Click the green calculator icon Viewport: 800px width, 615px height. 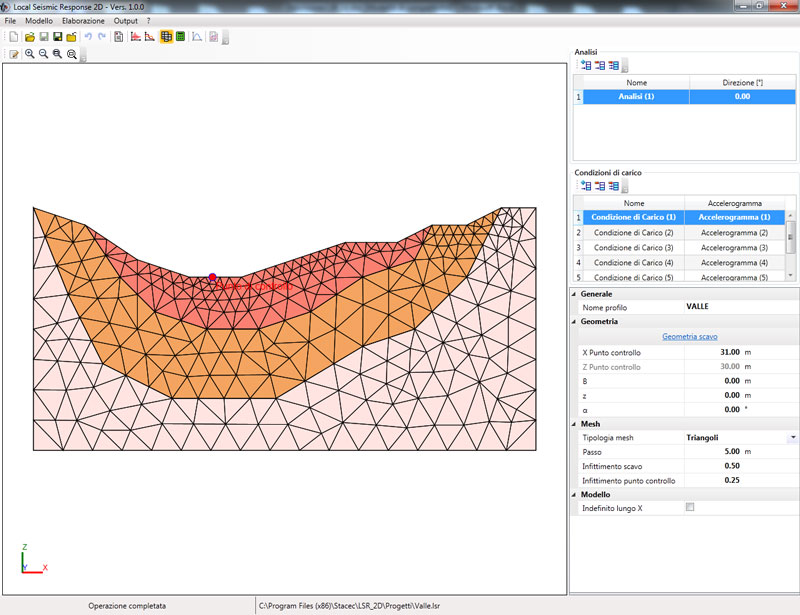tap(180, 37)
